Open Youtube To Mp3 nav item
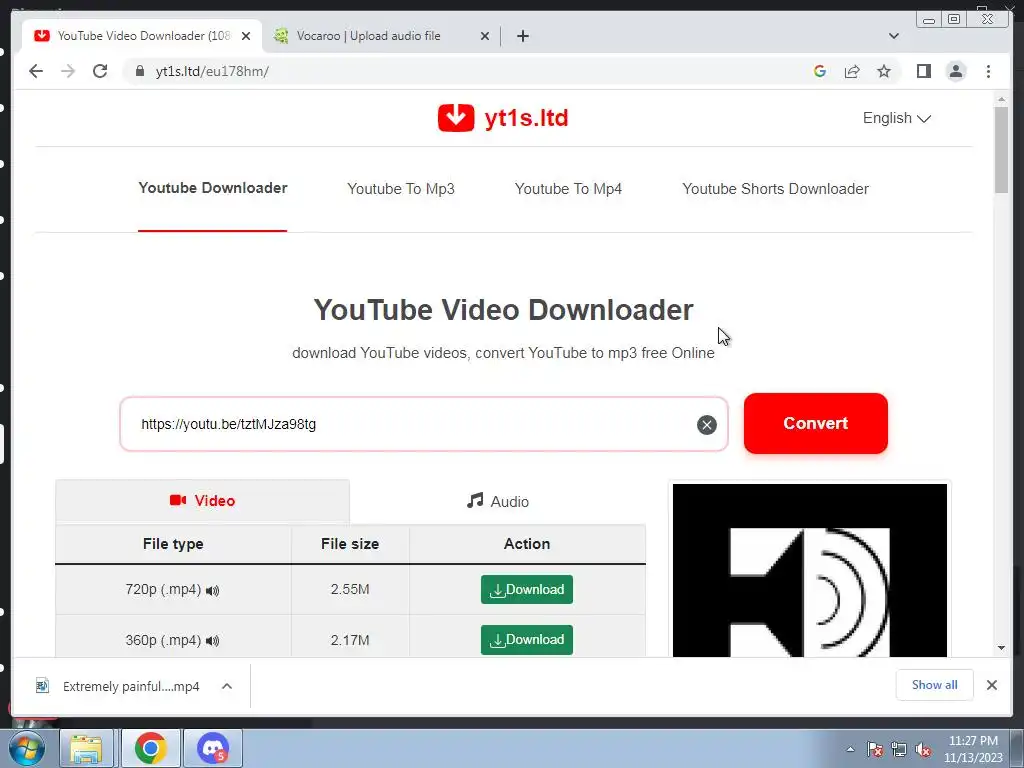The image size is (1024, 768). tap(401, 189)
